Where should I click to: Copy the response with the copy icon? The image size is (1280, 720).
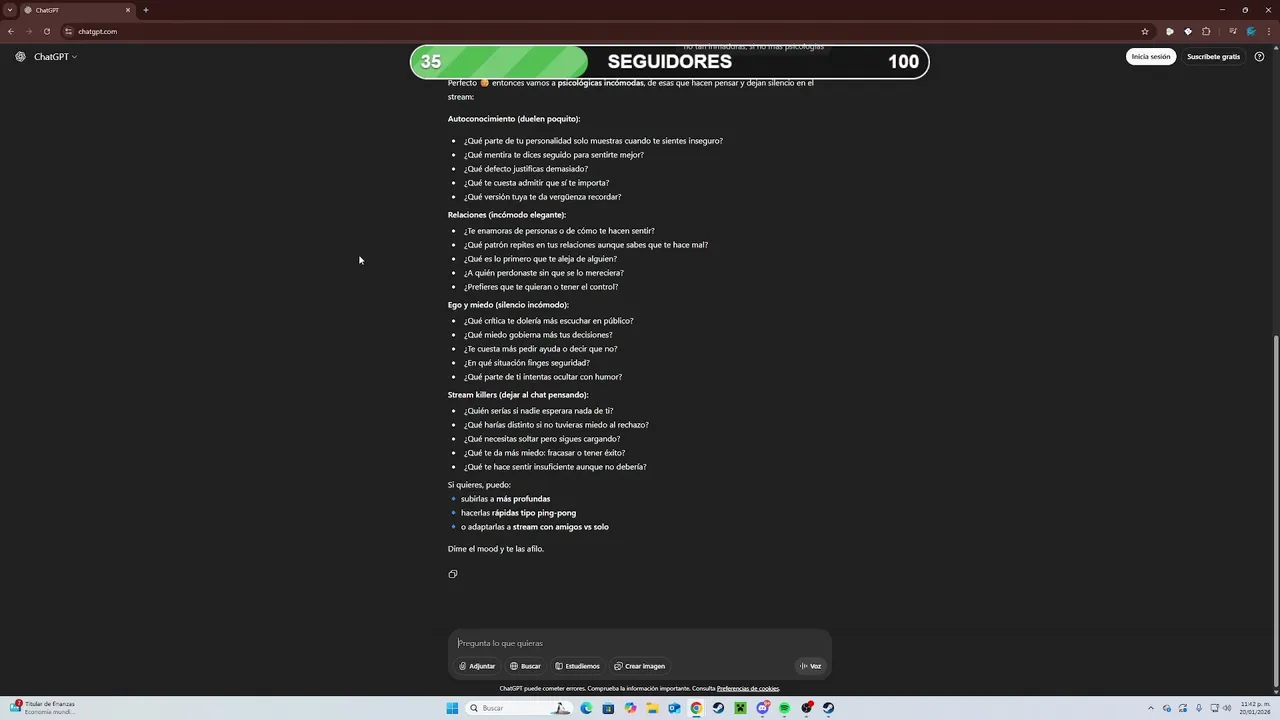(x=453, y=574)
